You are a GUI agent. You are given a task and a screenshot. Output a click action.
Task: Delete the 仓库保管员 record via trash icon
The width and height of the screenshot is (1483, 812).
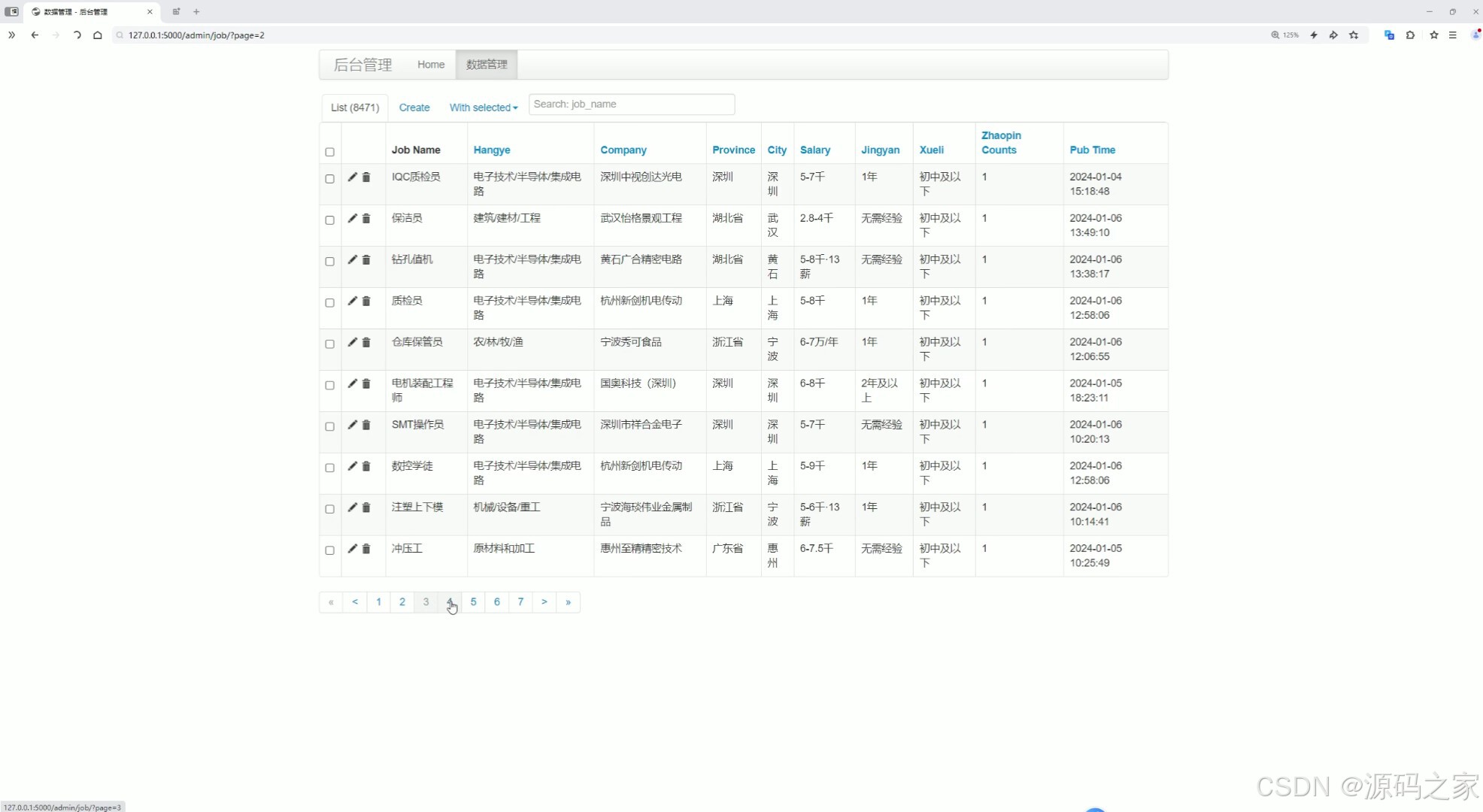[x=366, y=343]
